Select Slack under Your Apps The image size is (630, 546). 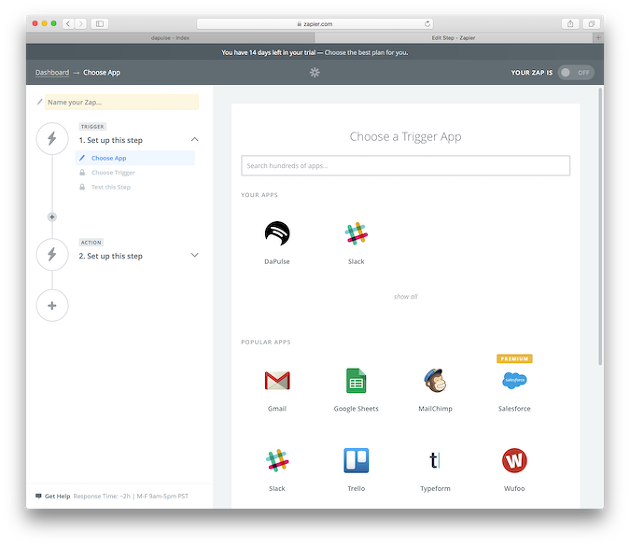[x=356, y=233]
